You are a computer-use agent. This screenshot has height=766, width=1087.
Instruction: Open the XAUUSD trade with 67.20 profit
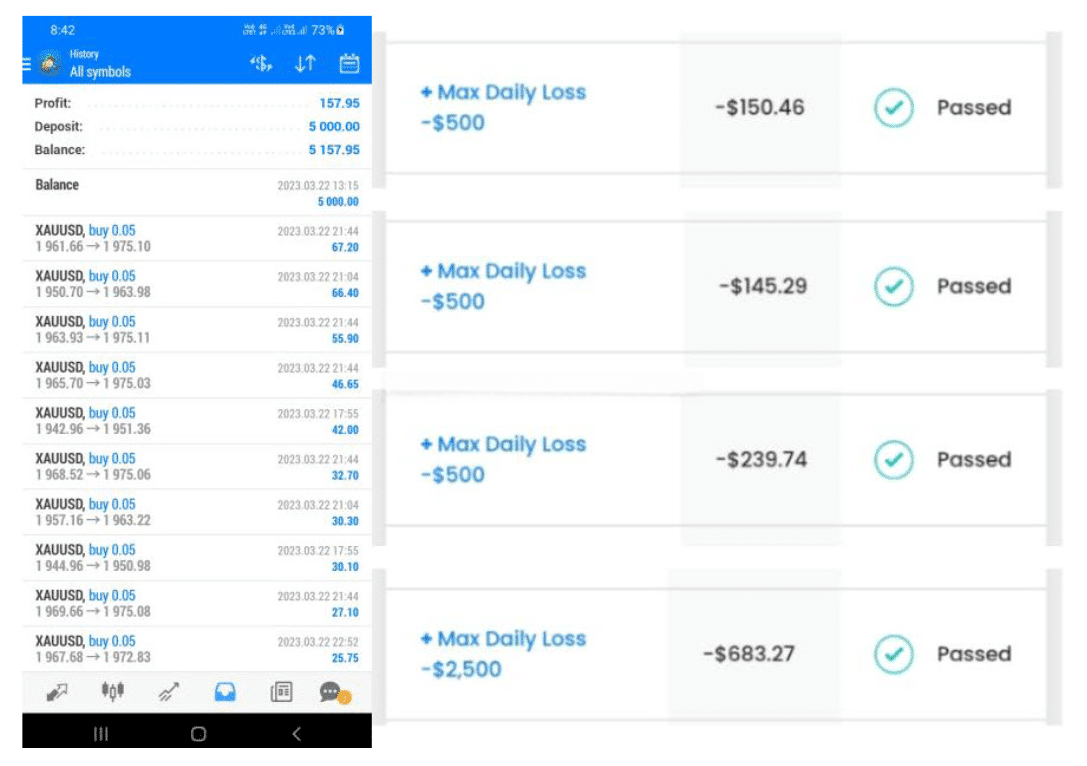[x=196, y=238]
